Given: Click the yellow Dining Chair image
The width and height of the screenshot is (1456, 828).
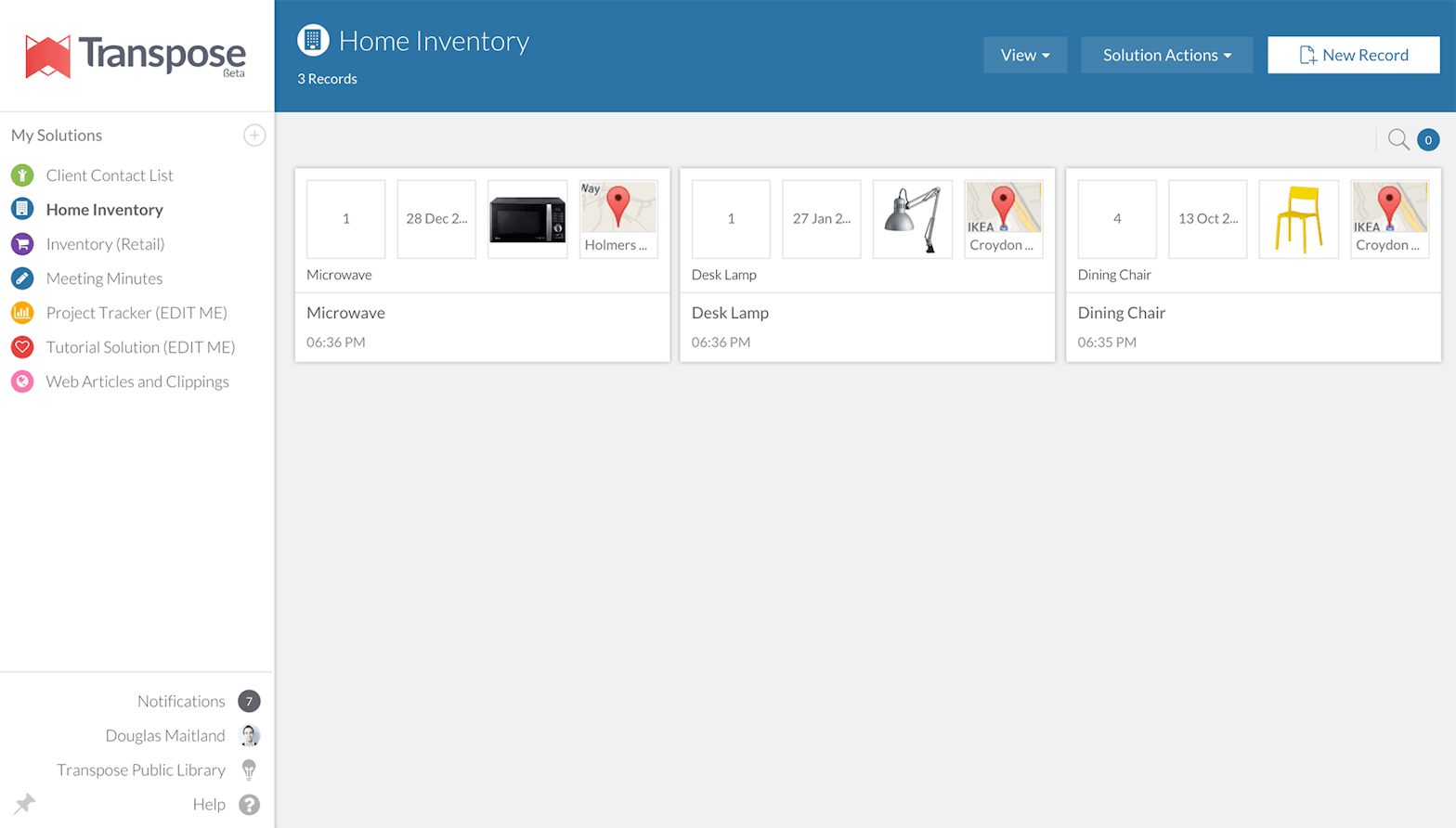Looking at the screenshot, I should [x=1298, y=219].
